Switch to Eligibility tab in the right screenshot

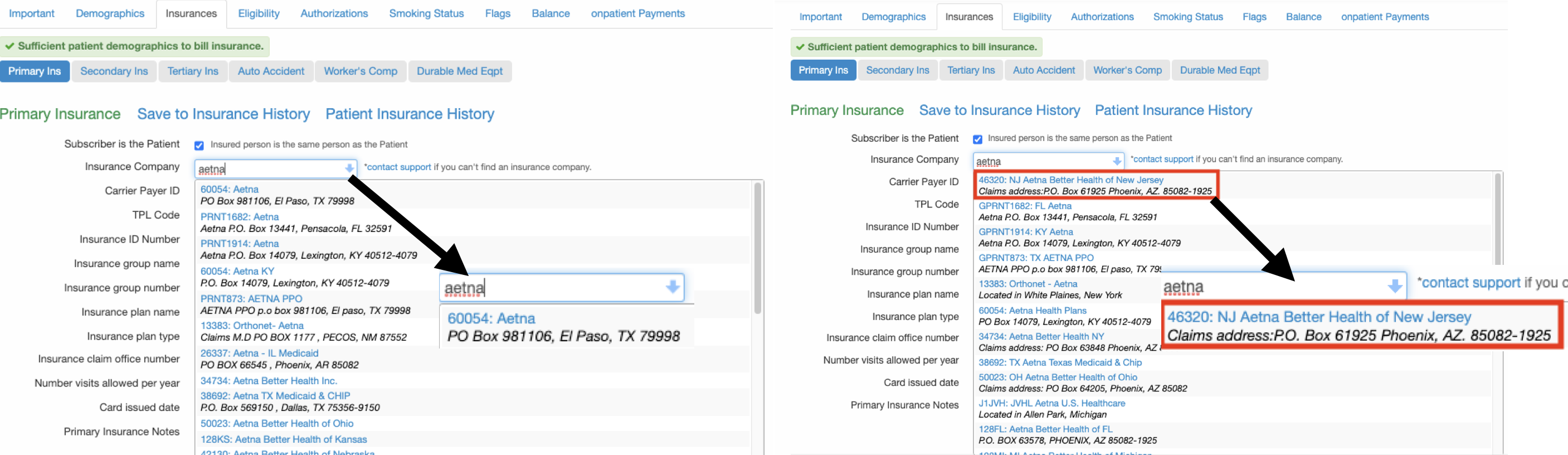coord(1032,17)
